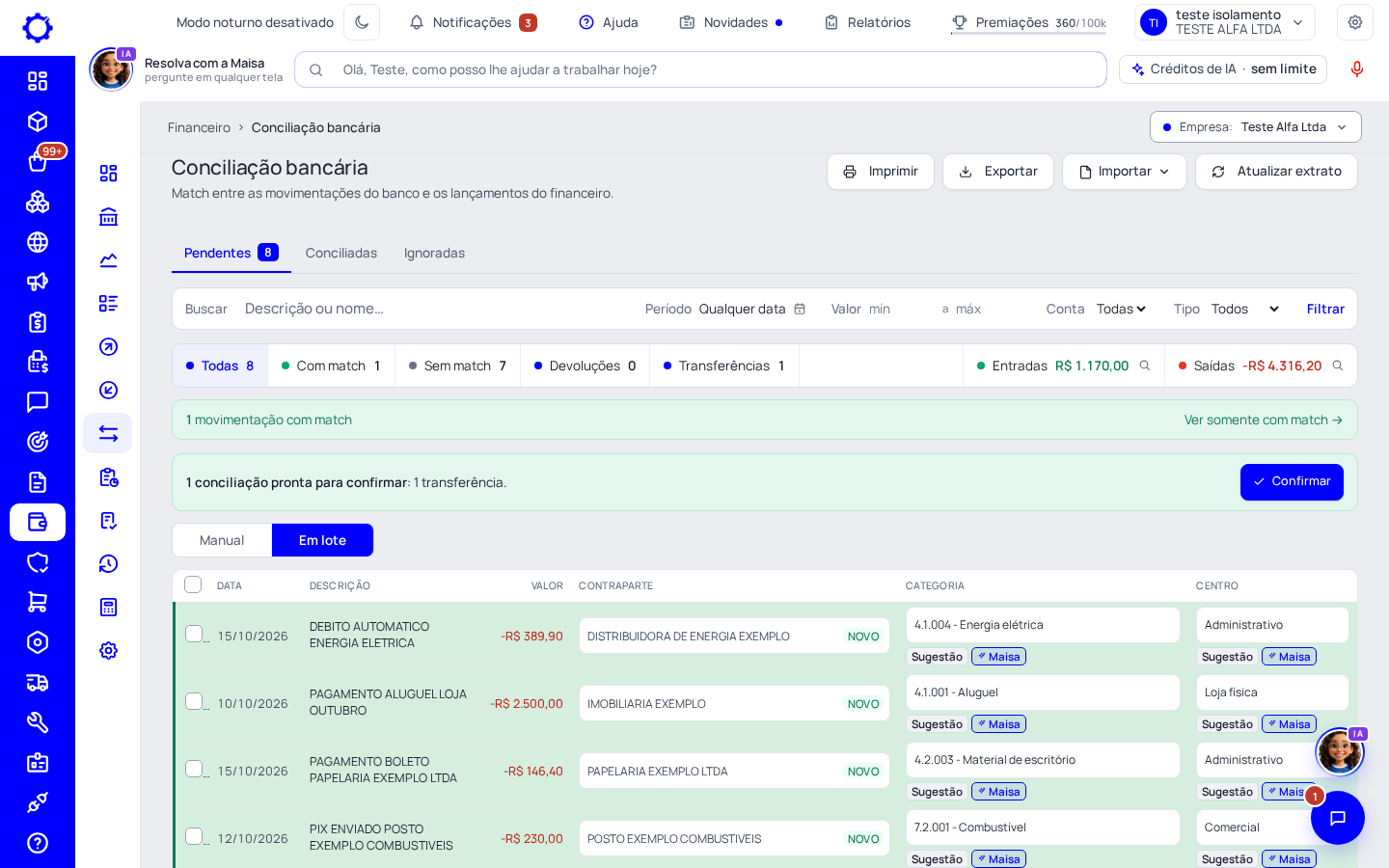
Task: Open the line chart icon in submenu
Action: click(108, 259)
